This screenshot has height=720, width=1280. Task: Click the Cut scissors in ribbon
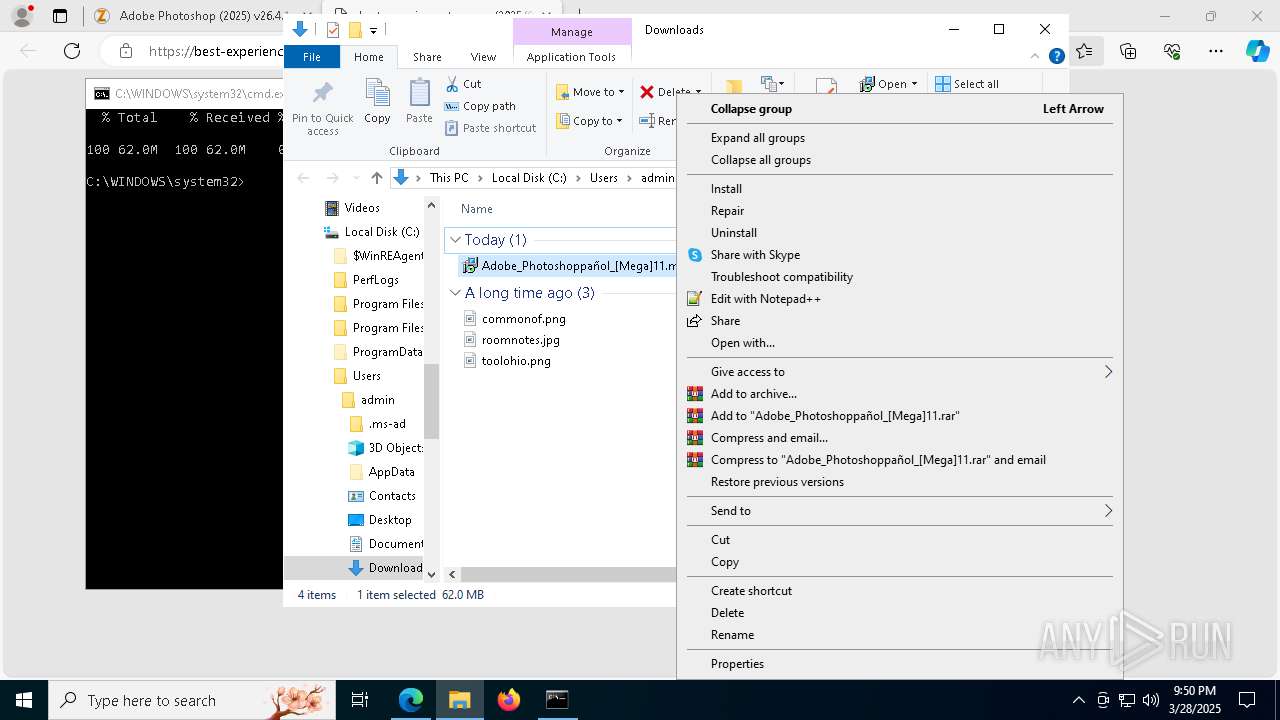pyautogui.click(x=463, y=84)
